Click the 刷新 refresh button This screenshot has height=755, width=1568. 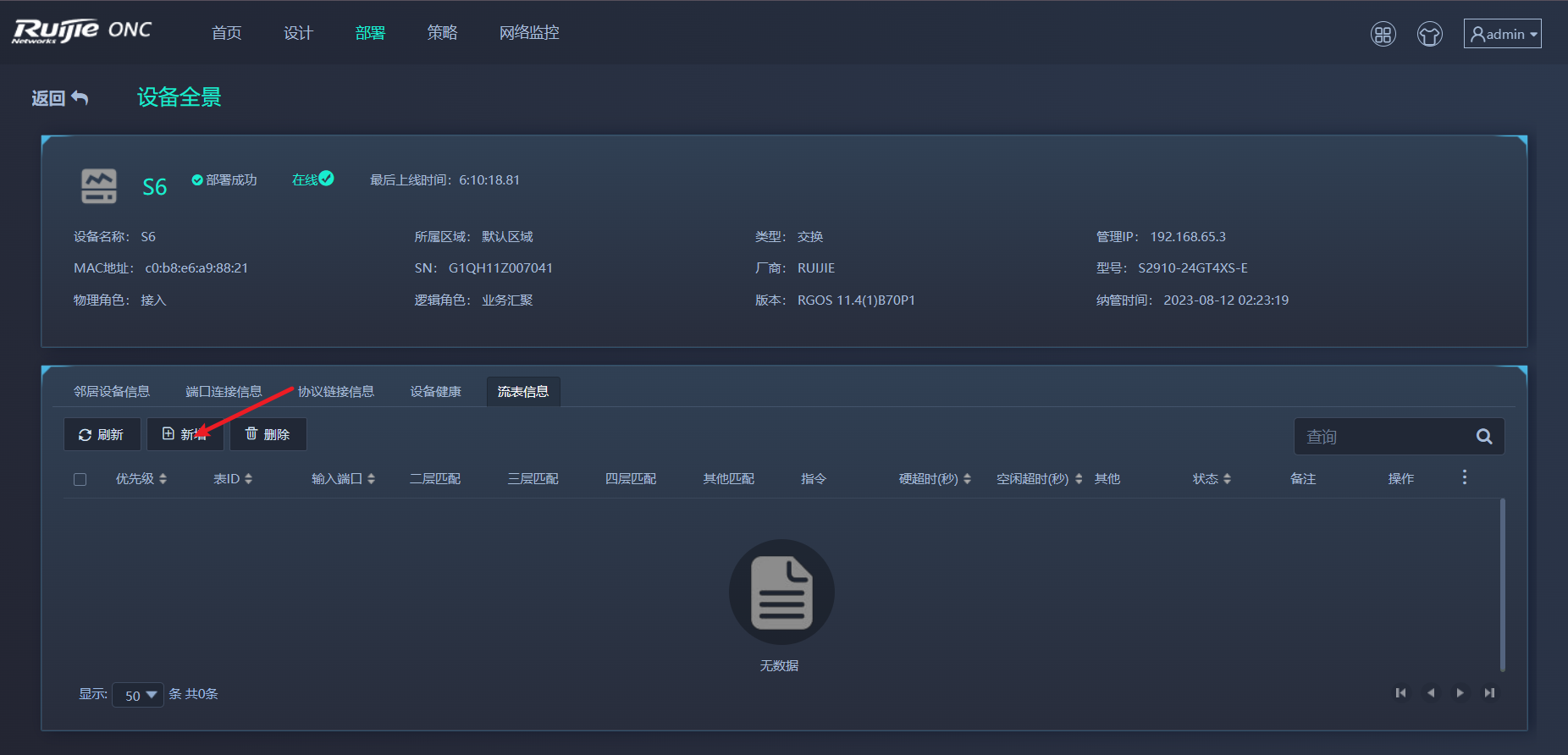pos(102,434)
